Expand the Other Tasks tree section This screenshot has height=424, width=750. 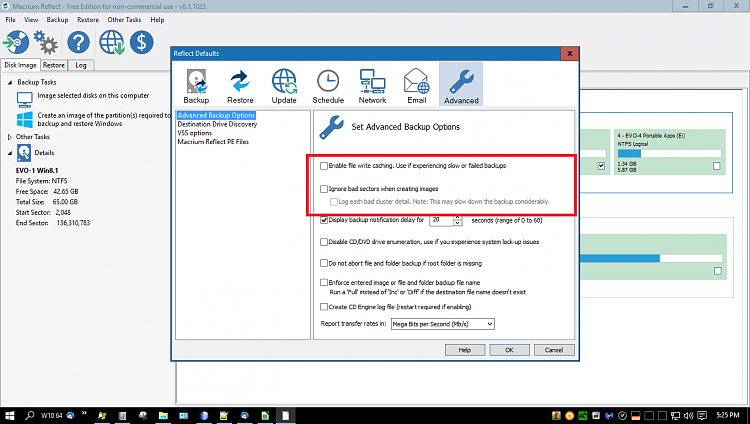click(10, 137)
